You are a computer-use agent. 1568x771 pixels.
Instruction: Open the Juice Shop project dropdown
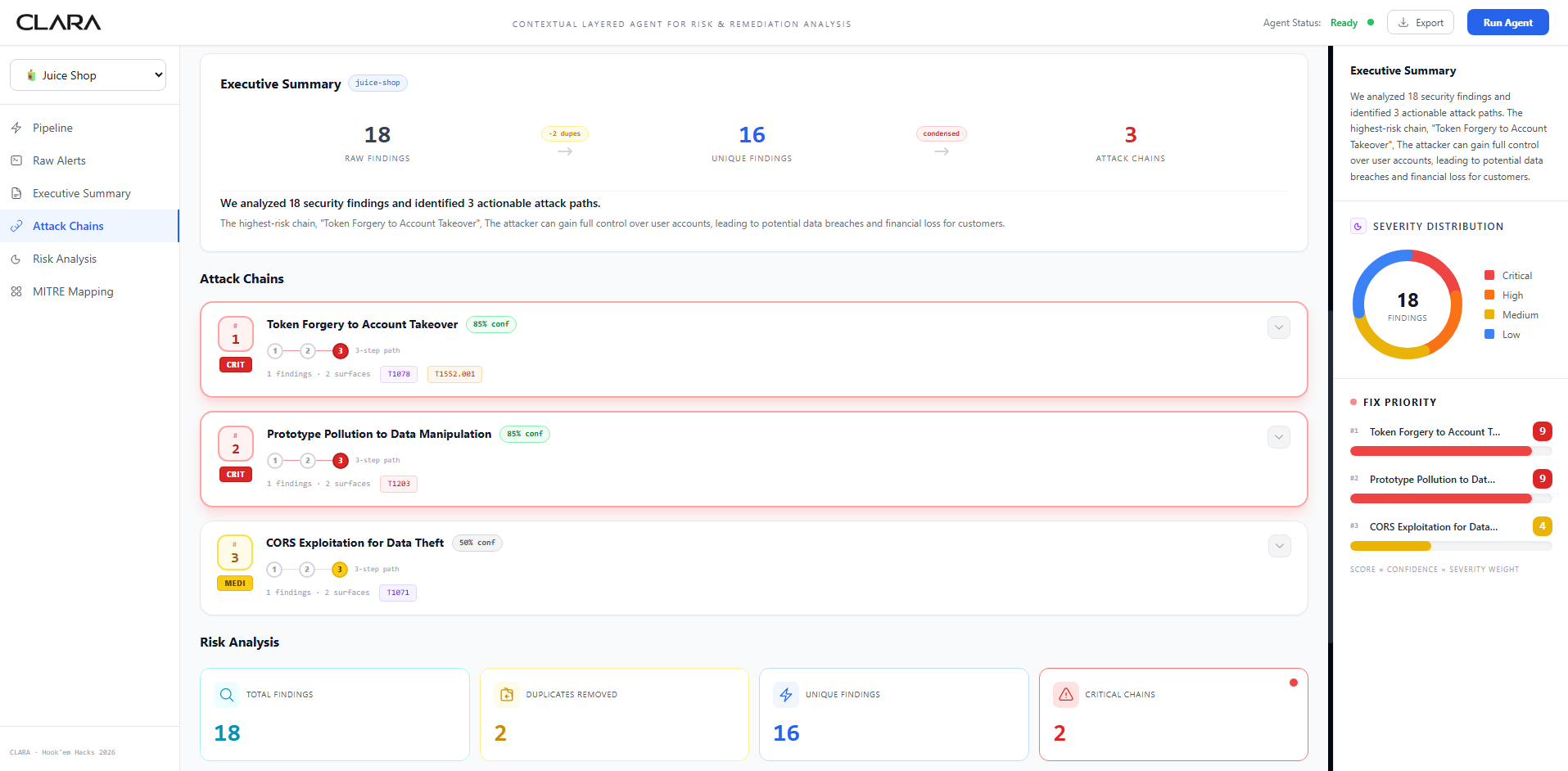[x=88, y=75]
